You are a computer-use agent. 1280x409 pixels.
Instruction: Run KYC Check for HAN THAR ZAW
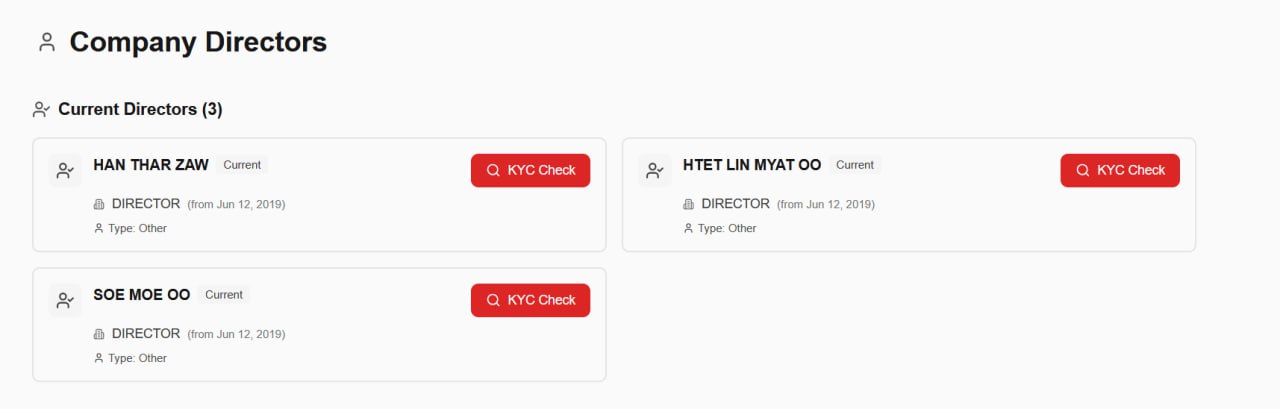pyautogui.click(x=530, y=170)
